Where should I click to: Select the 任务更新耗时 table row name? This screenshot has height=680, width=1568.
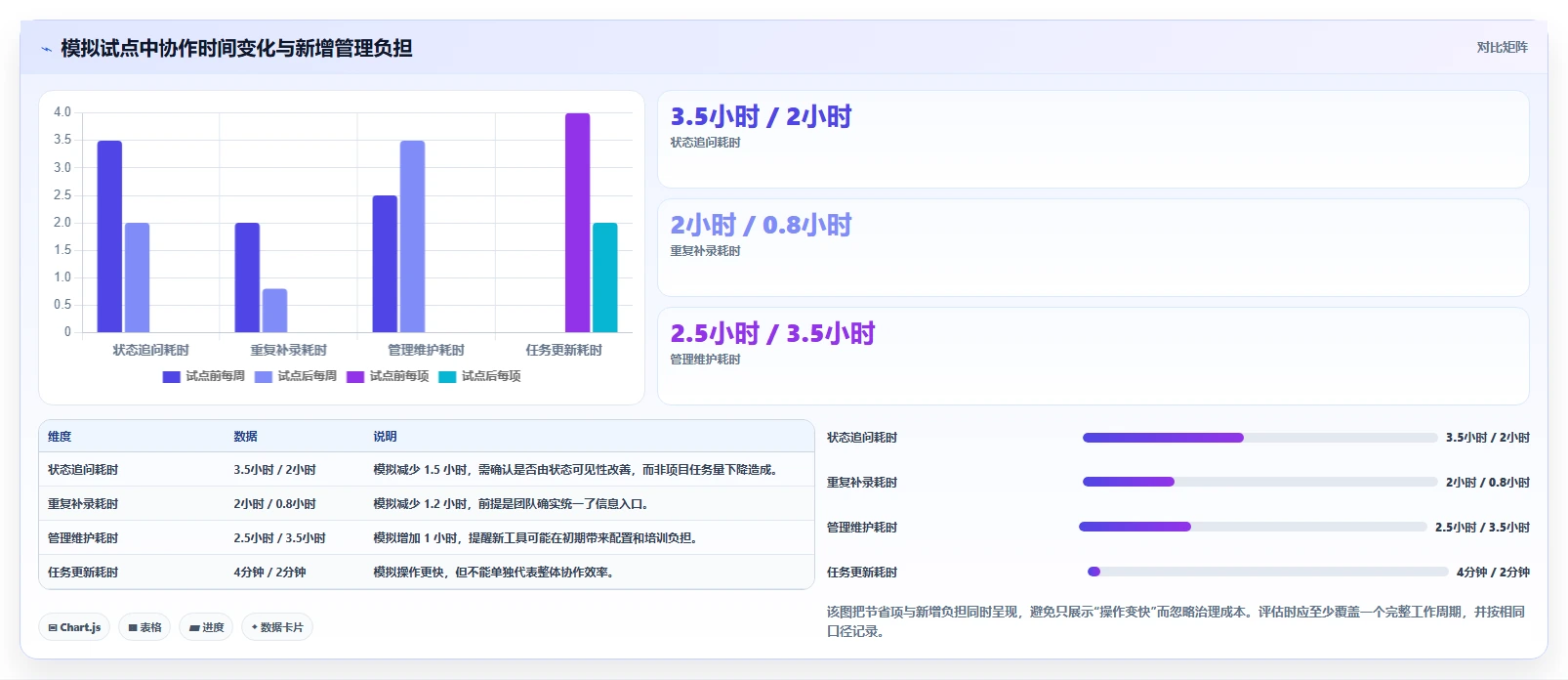(x=83, y=573)
